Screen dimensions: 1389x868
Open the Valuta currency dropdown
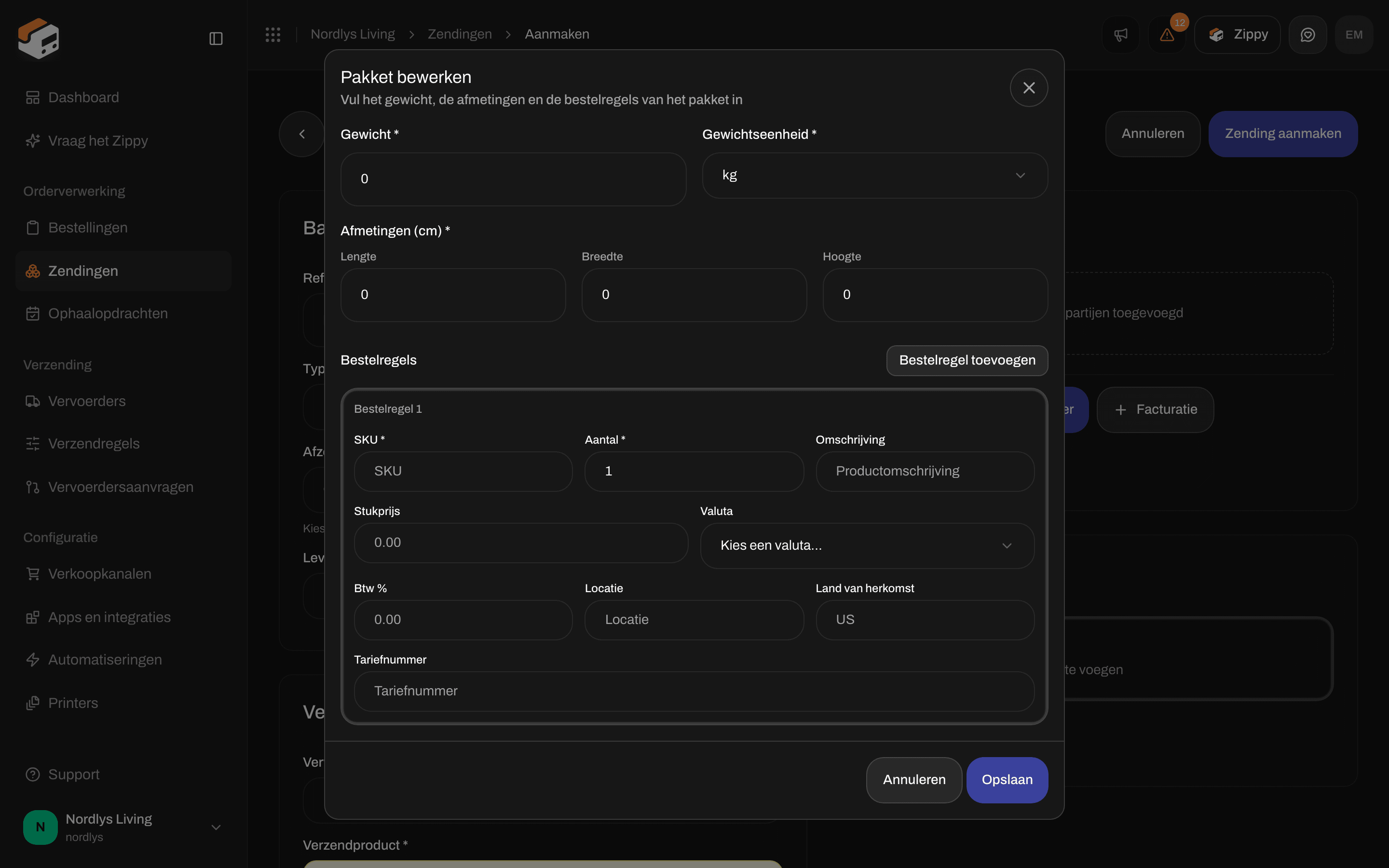pos(867,545)
